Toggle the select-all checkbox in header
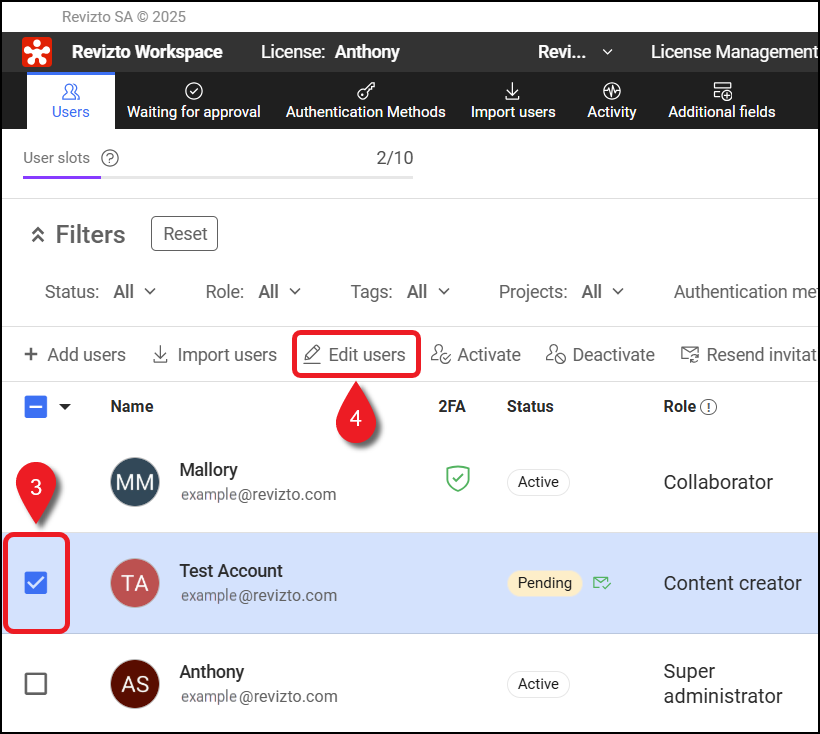820x734 pixels. click(36, 407)
